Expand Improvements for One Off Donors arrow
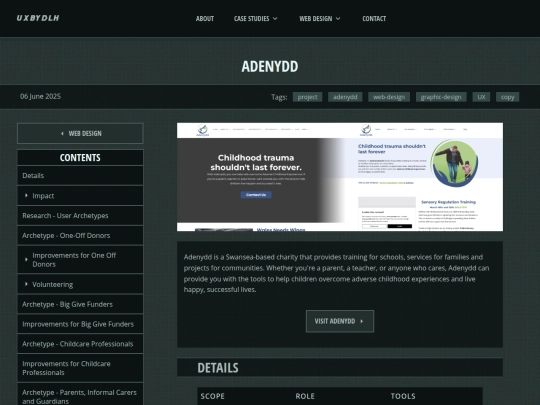Image resolution: width=540 pixels, height=405 pixels. (27, 260)
